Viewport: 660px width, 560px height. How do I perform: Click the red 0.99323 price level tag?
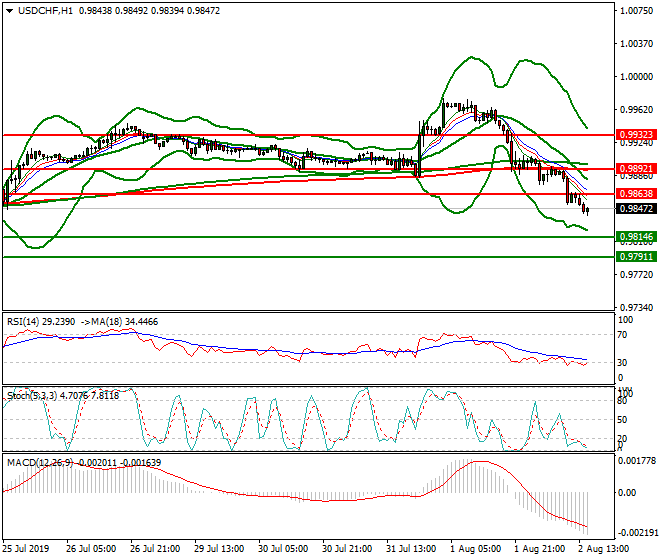click(636, 134)
